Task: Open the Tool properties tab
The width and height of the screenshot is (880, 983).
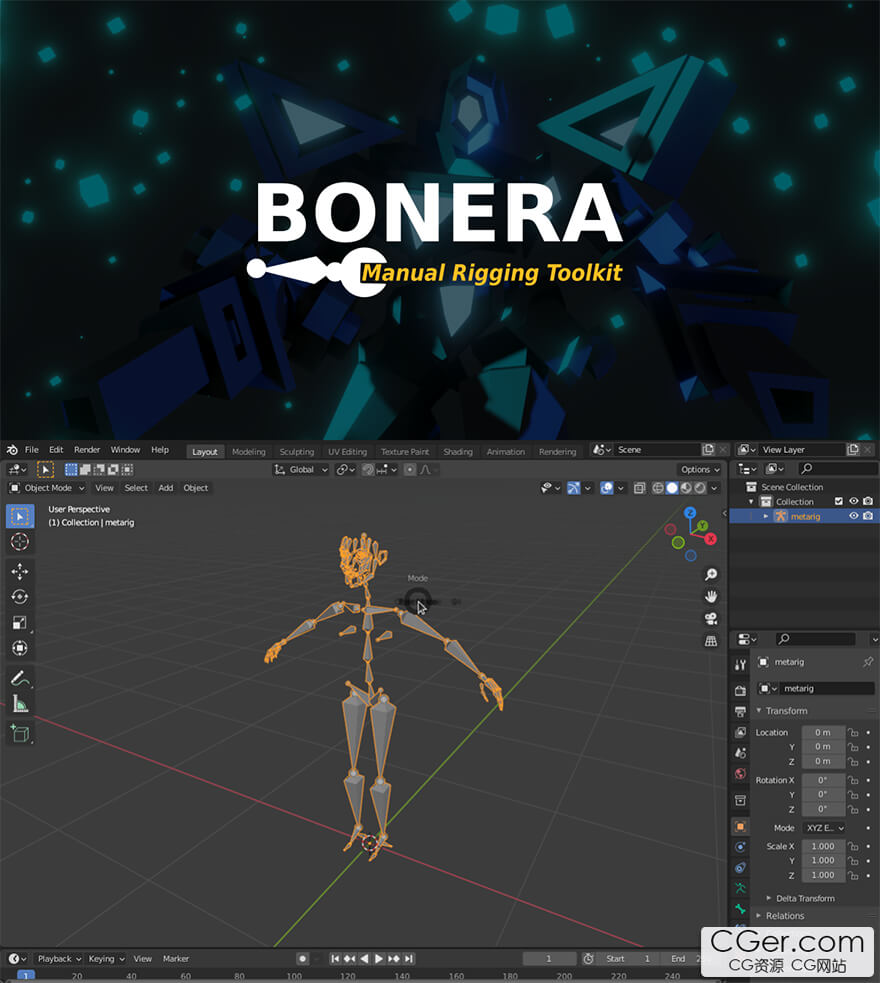Action: (740, 665)
